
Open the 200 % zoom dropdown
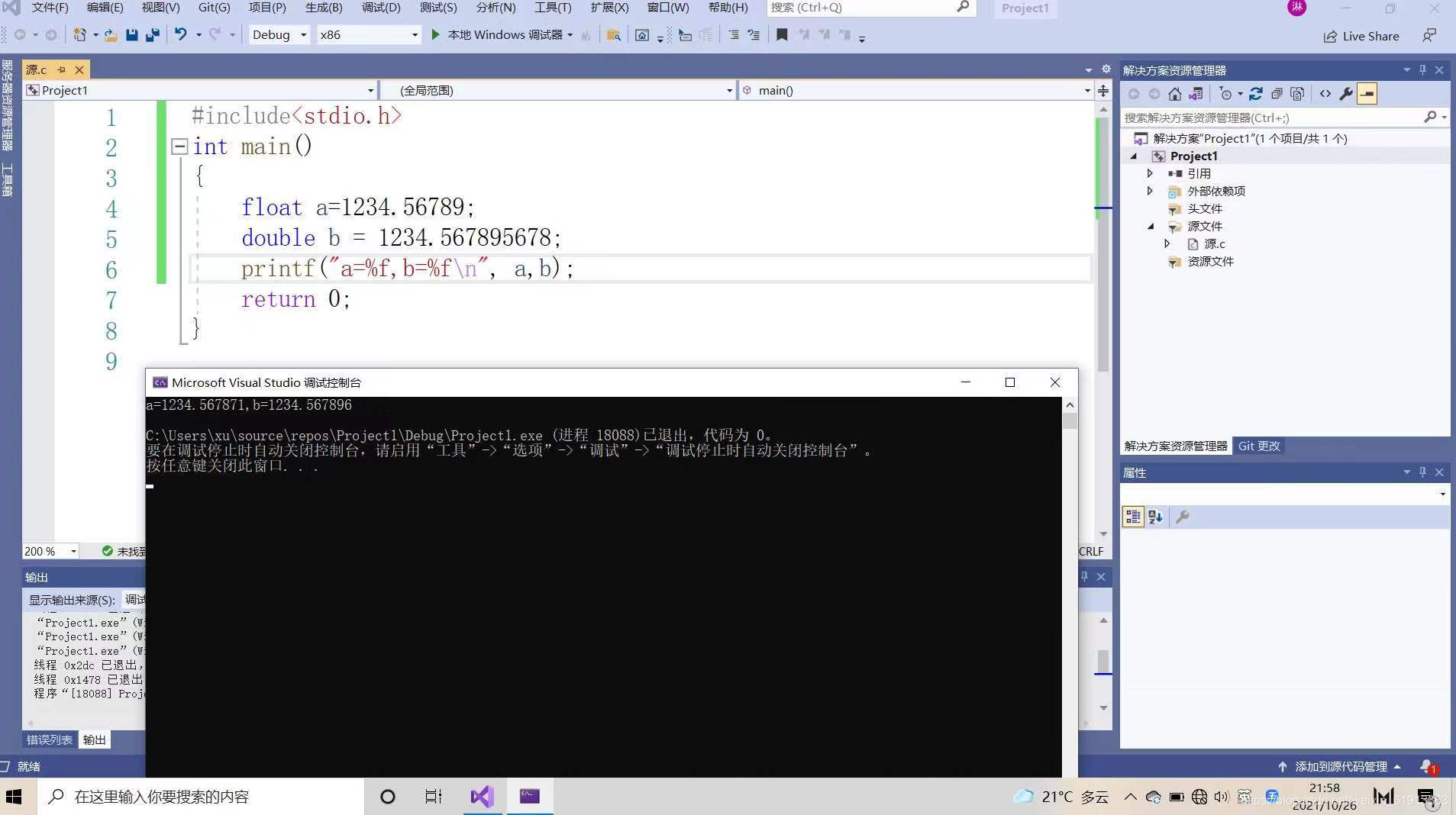pyautogui.click(x=50, y=551)
